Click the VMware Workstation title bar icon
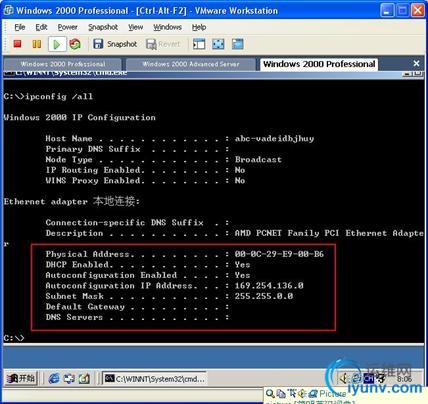This screenshot has height=404, width=428. (8, 10)
